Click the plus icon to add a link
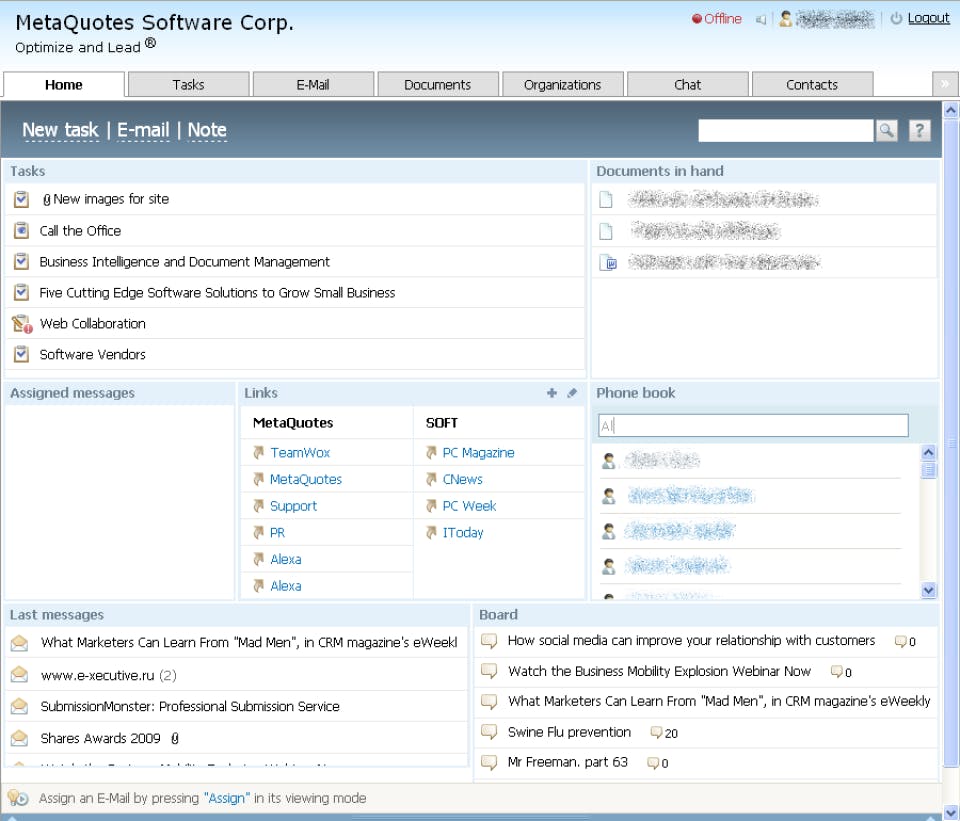Viewport: 960px width, 821px height. tap(552, 393)
